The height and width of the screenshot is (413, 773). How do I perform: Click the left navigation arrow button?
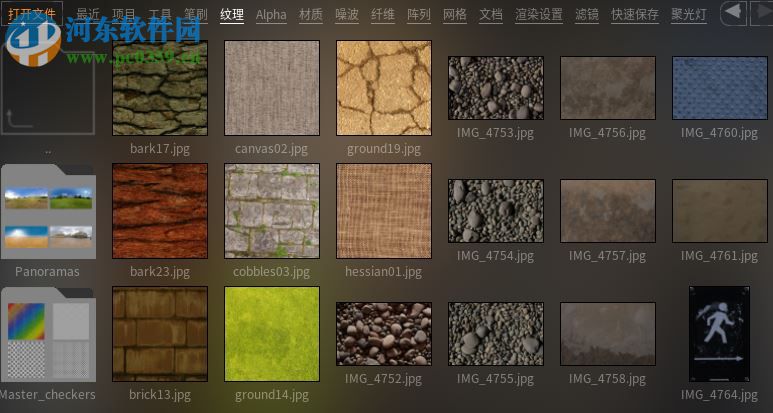pos(733,13)
